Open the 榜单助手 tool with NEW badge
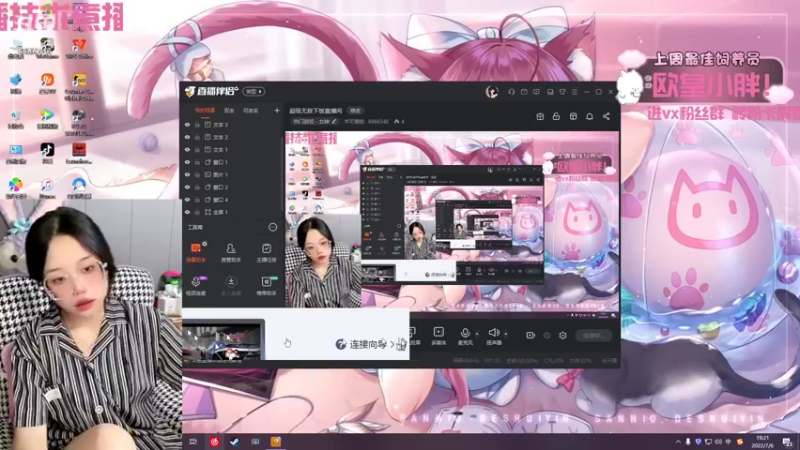The image size is (800, 450). 266,286
